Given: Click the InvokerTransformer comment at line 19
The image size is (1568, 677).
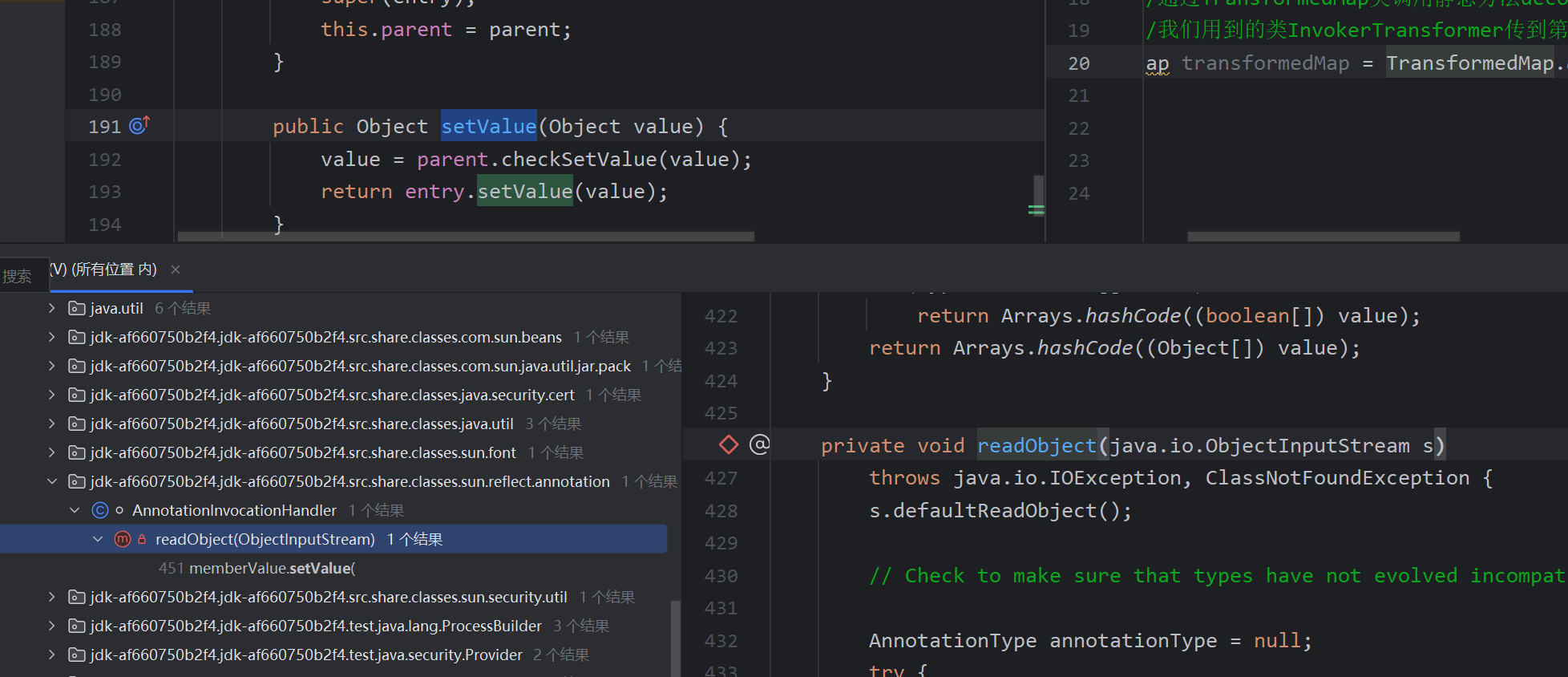Looking at the screenshot, I should pos(1356,30).
